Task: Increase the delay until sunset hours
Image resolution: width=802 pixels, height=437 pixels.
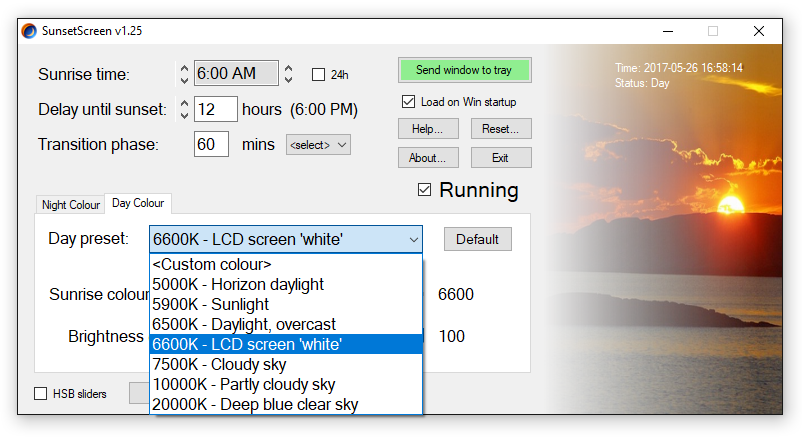Action: click(x=184, y=103)
